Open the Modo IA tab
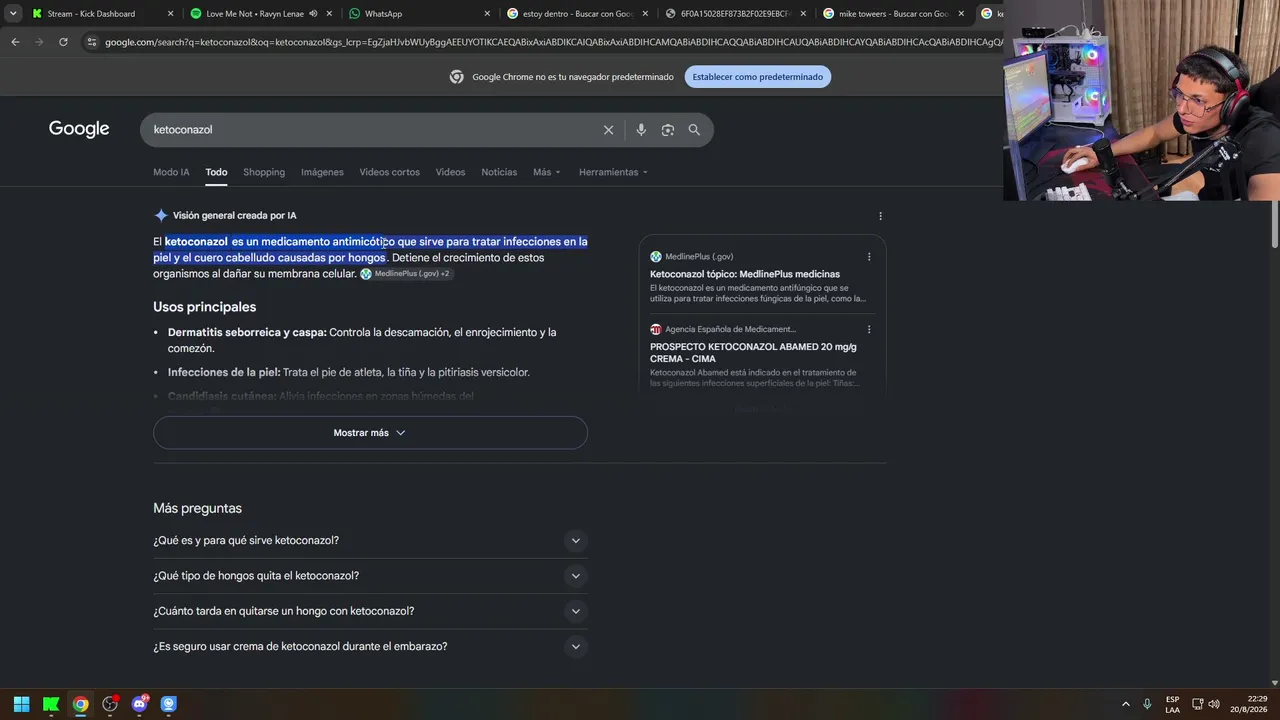Screen dimensions: 1280x720 (171, 172)
